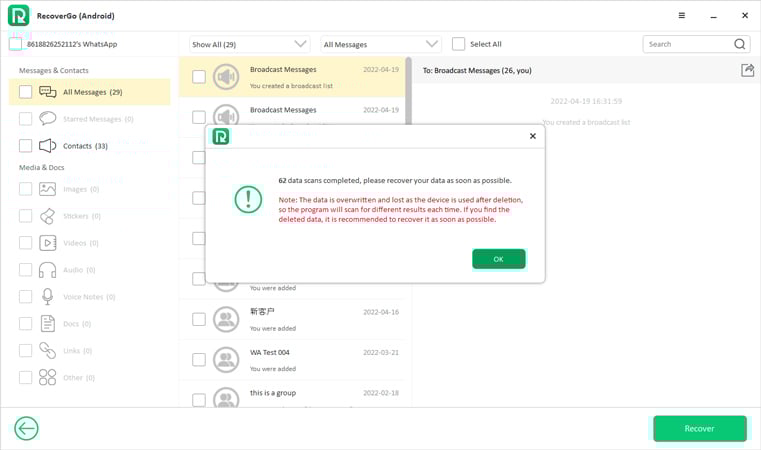Click the WA Test 004 group avatar
Screen dimensions: 761x450
point(226,359)
